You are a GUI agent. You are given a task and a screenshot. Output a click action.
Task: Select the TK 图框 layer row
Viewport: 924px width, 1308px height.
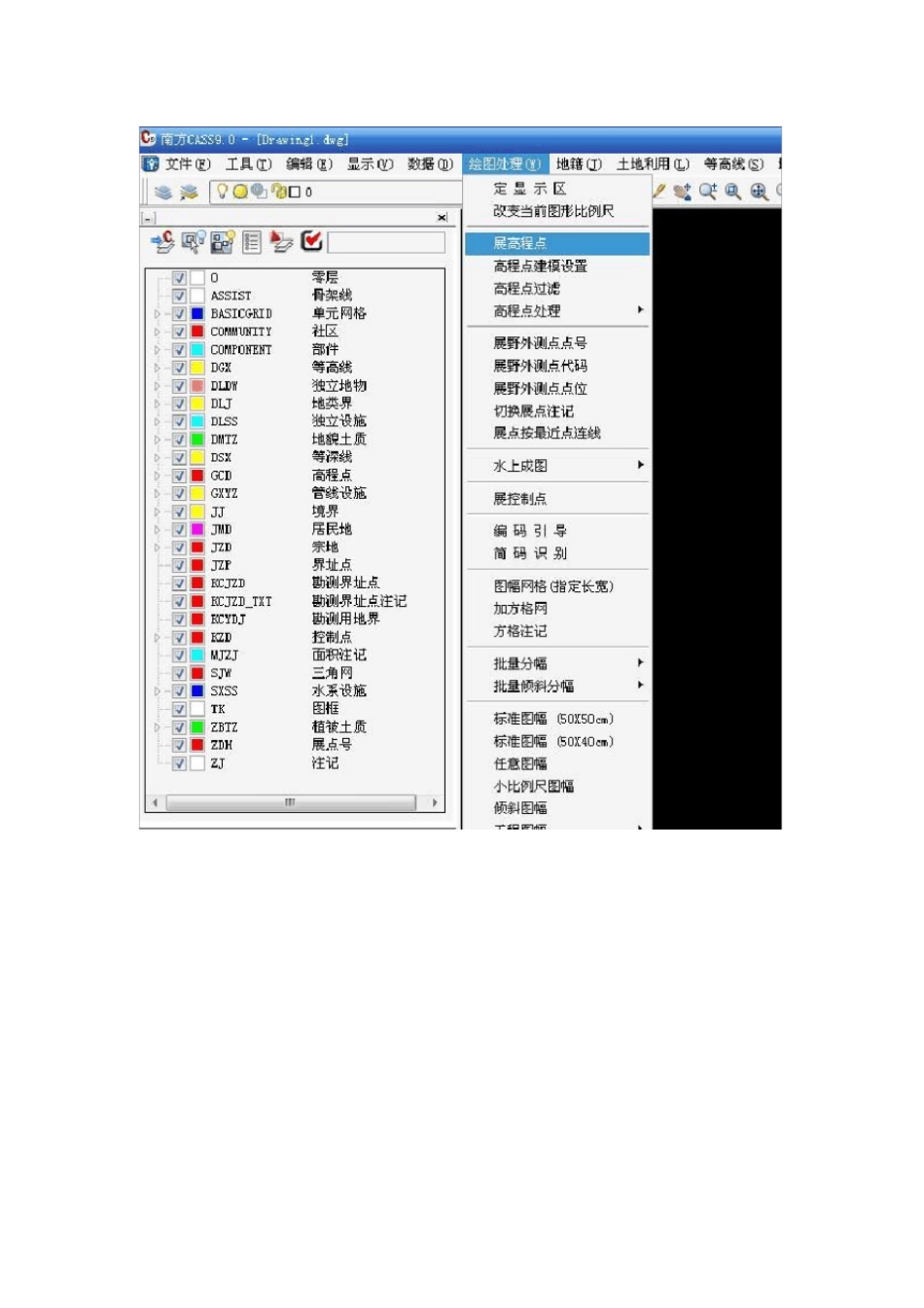297,710
